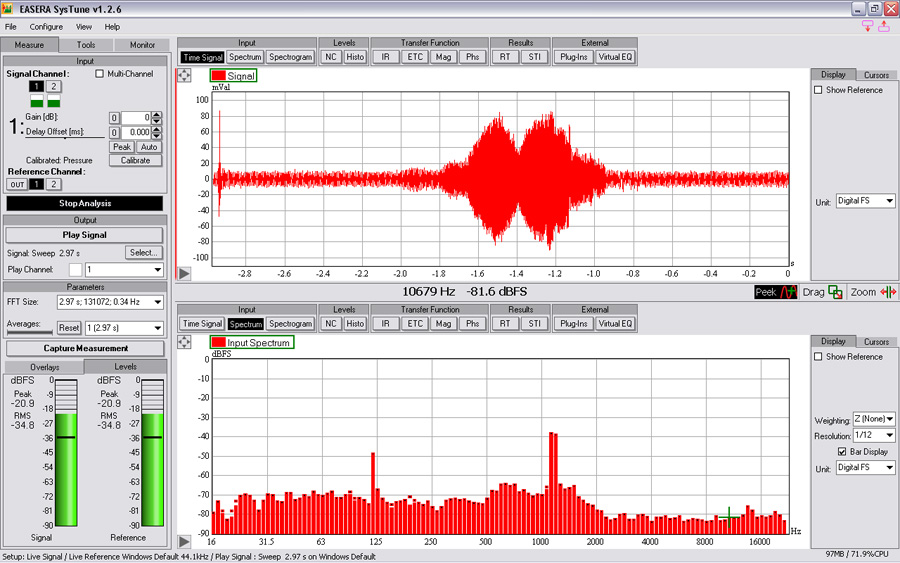Click the pan arrows icon above the spectrum graph
Screen dimensions: 900x563
[184, 342]
